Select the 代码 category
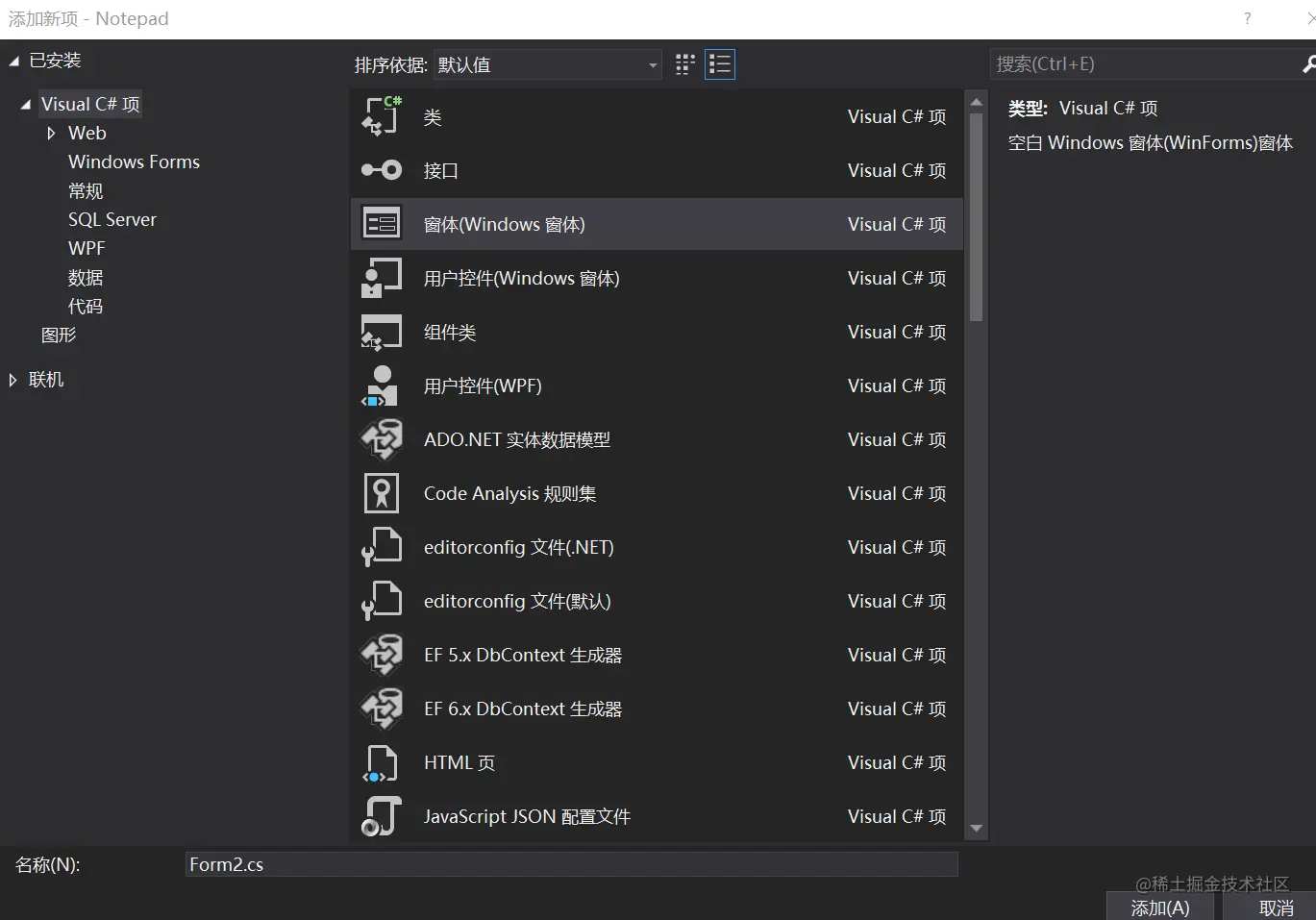Screen dimensions: 1316x920 [86, 306]
